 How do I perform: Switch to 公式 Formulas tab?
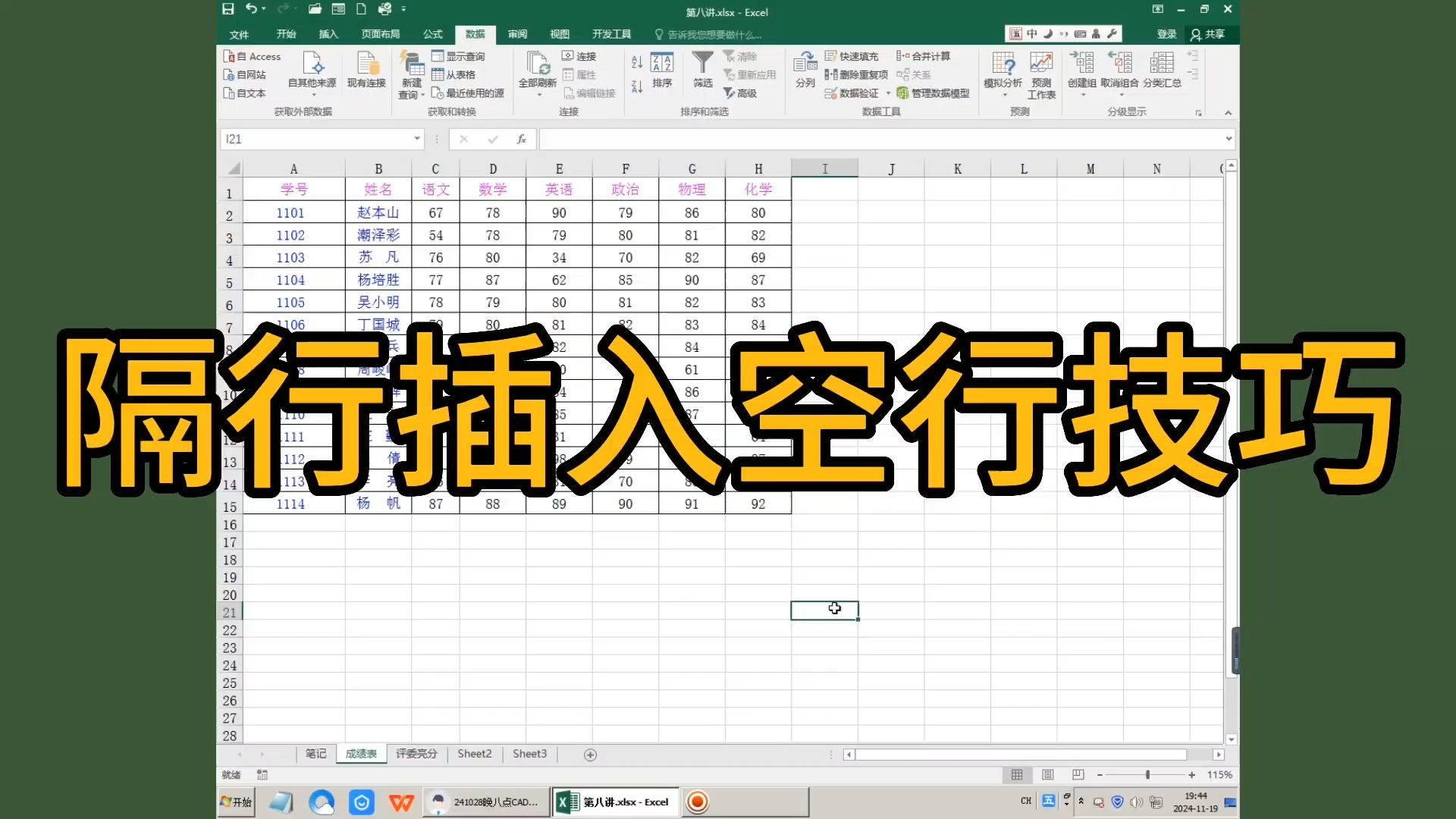[x=433, y=34]
